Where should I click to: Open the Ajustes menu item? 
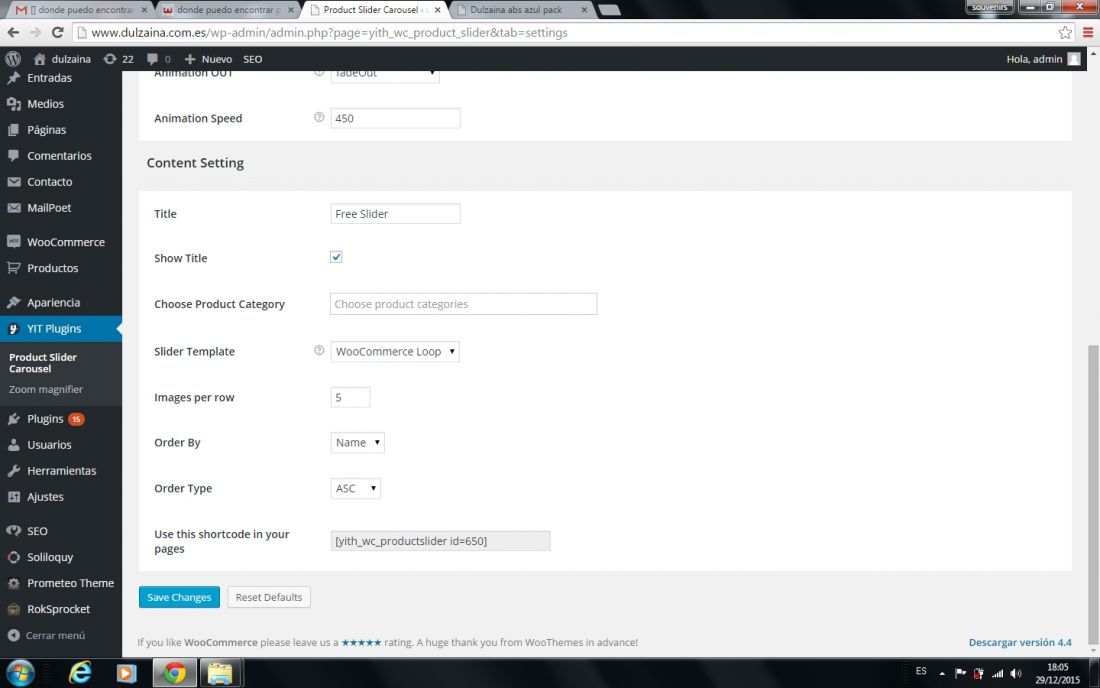[61, 497]
